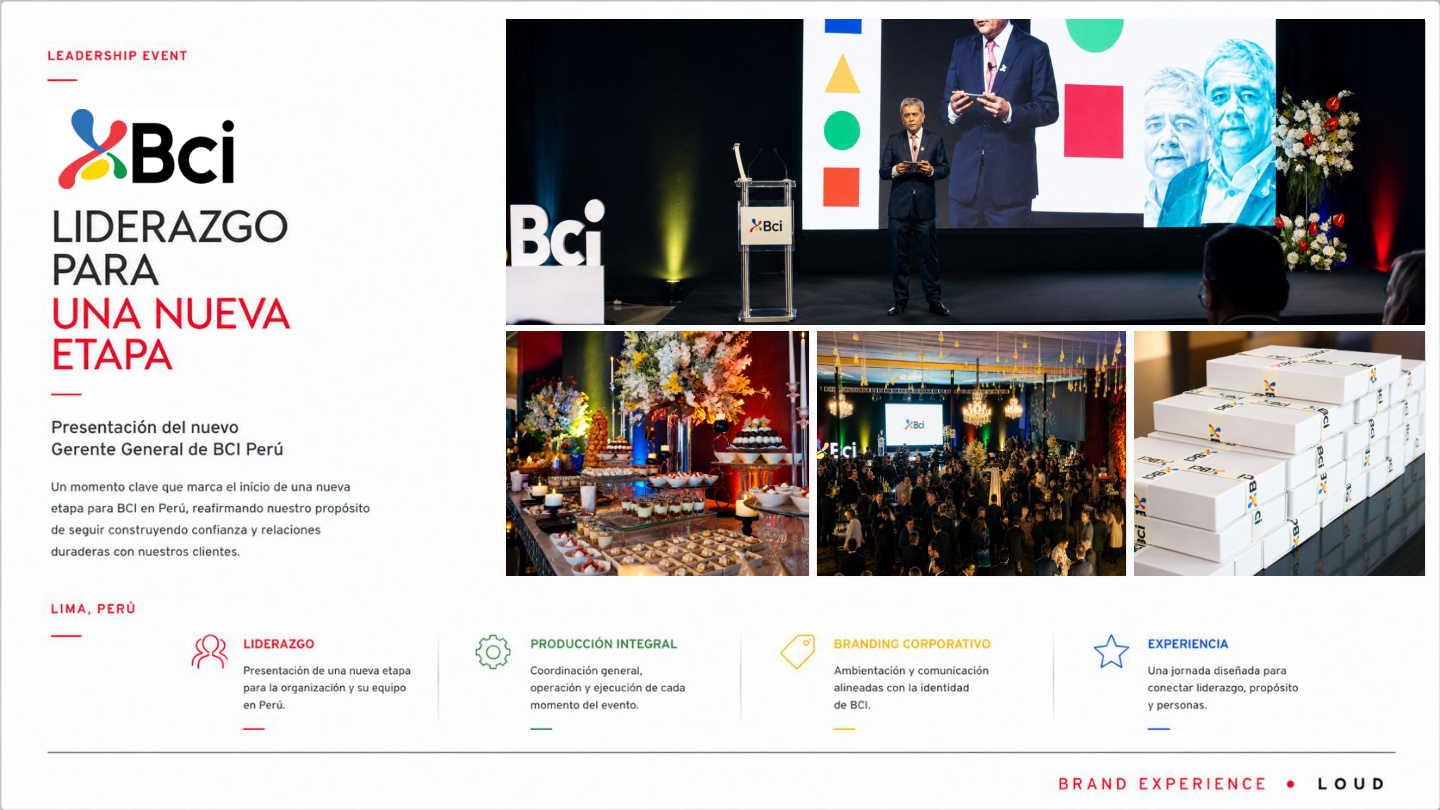Click the 'LIMA, PERÚ' location label

point(93,609)
